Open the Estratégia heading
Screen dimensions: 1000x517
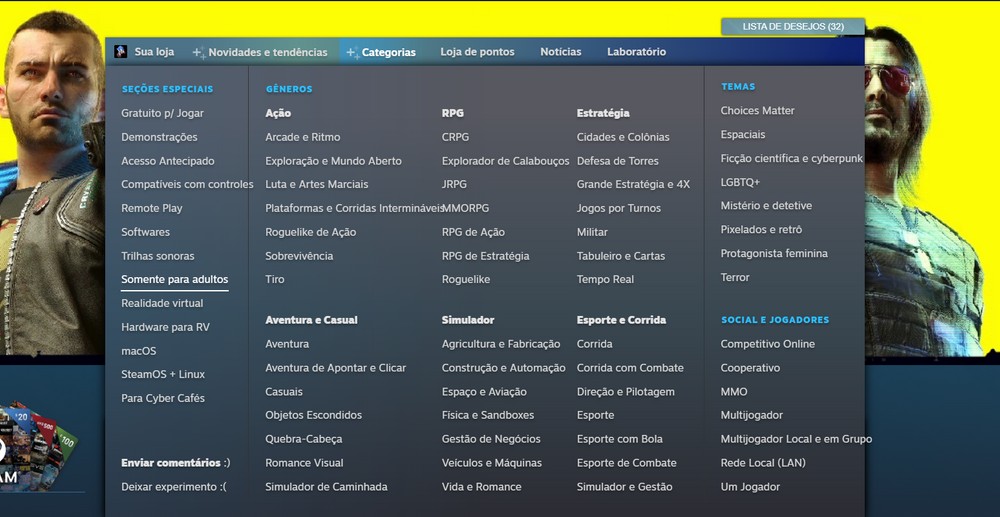click(x=603, y=113)
